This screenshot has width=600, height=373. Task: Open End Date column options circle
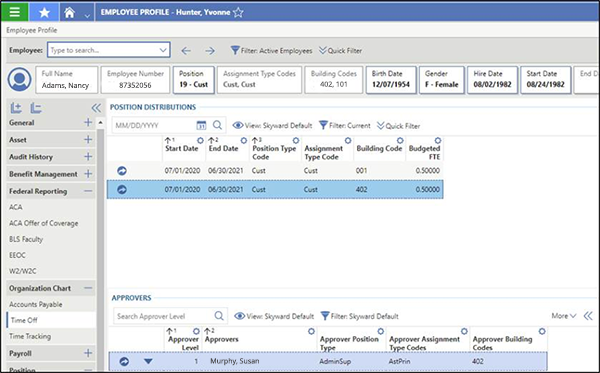pyautogui.click(x=244, y=140)
